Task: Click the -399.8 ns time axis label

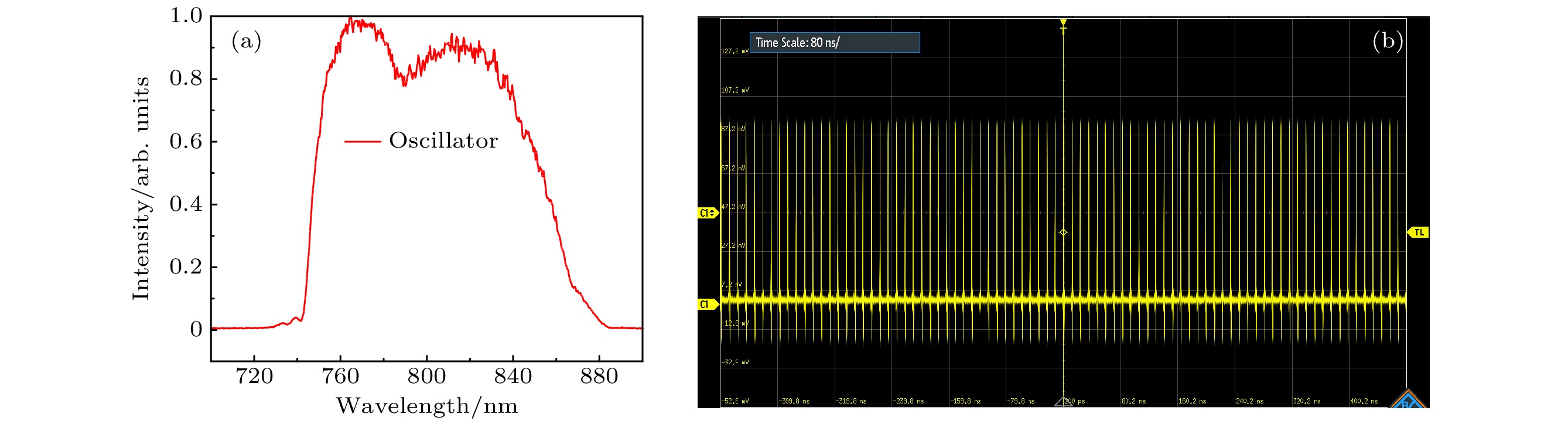Action: pos(794,402)
